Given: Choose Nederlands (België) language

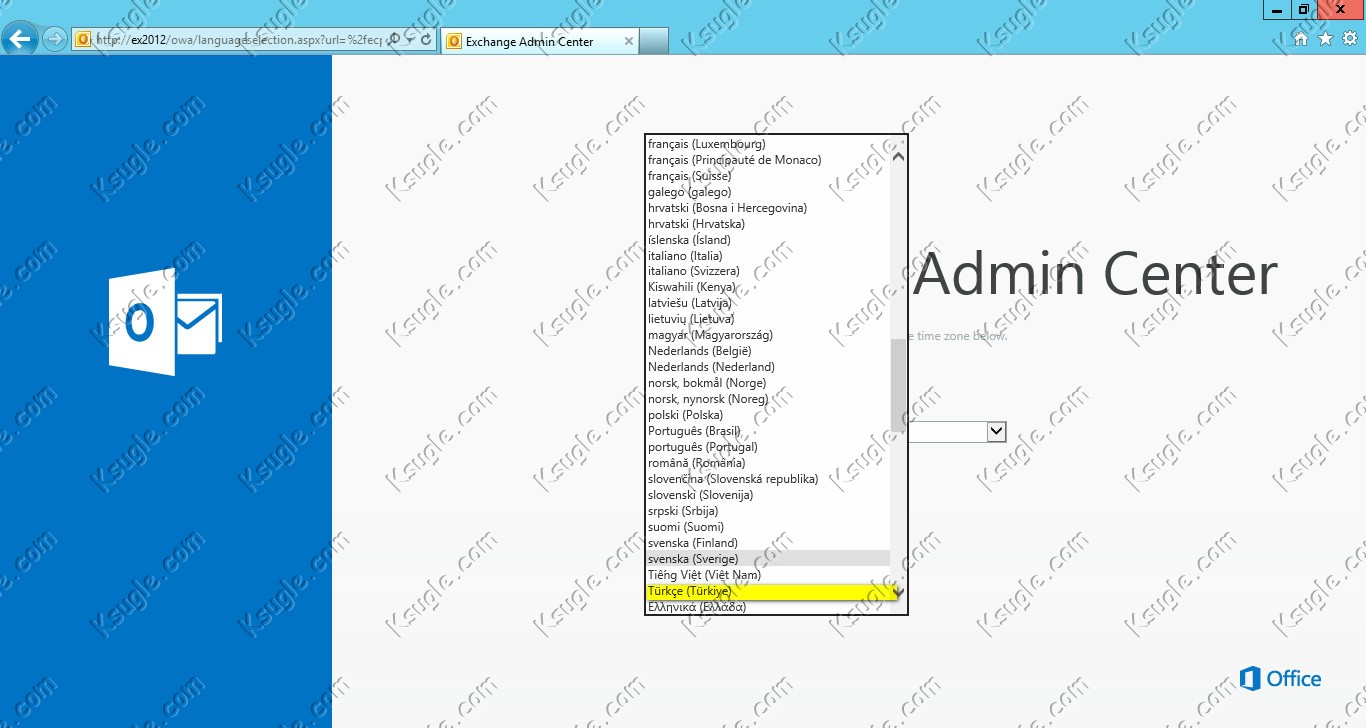Looking at the screenshot, I should 768,351.
